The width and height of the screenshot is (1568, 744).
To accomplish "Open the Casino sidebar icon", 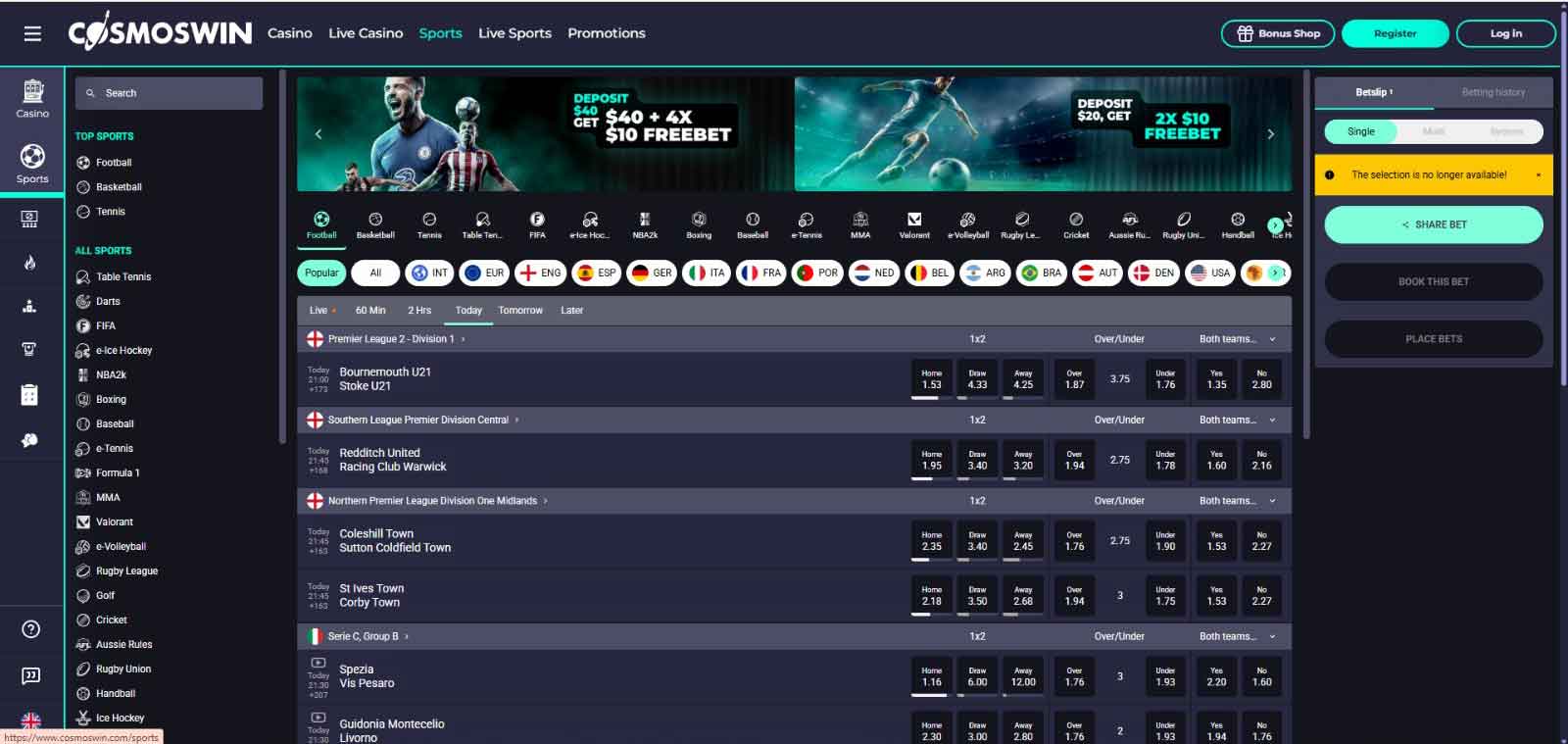I will (x=32, y=99).
